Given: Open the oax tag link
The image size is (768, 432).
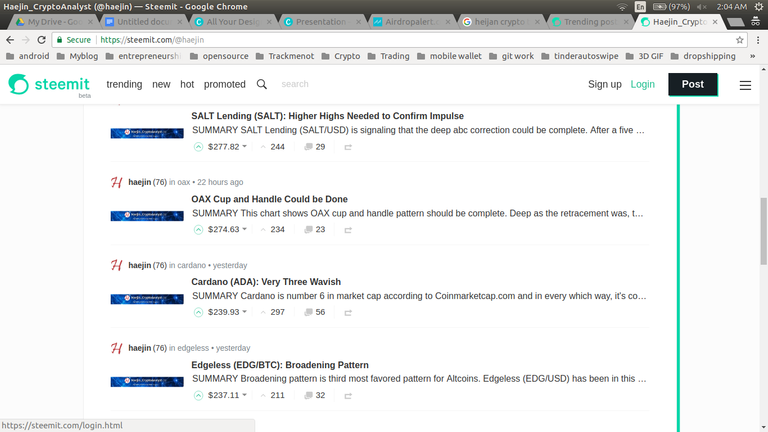Looking at the screenshot, I should 184,182.
